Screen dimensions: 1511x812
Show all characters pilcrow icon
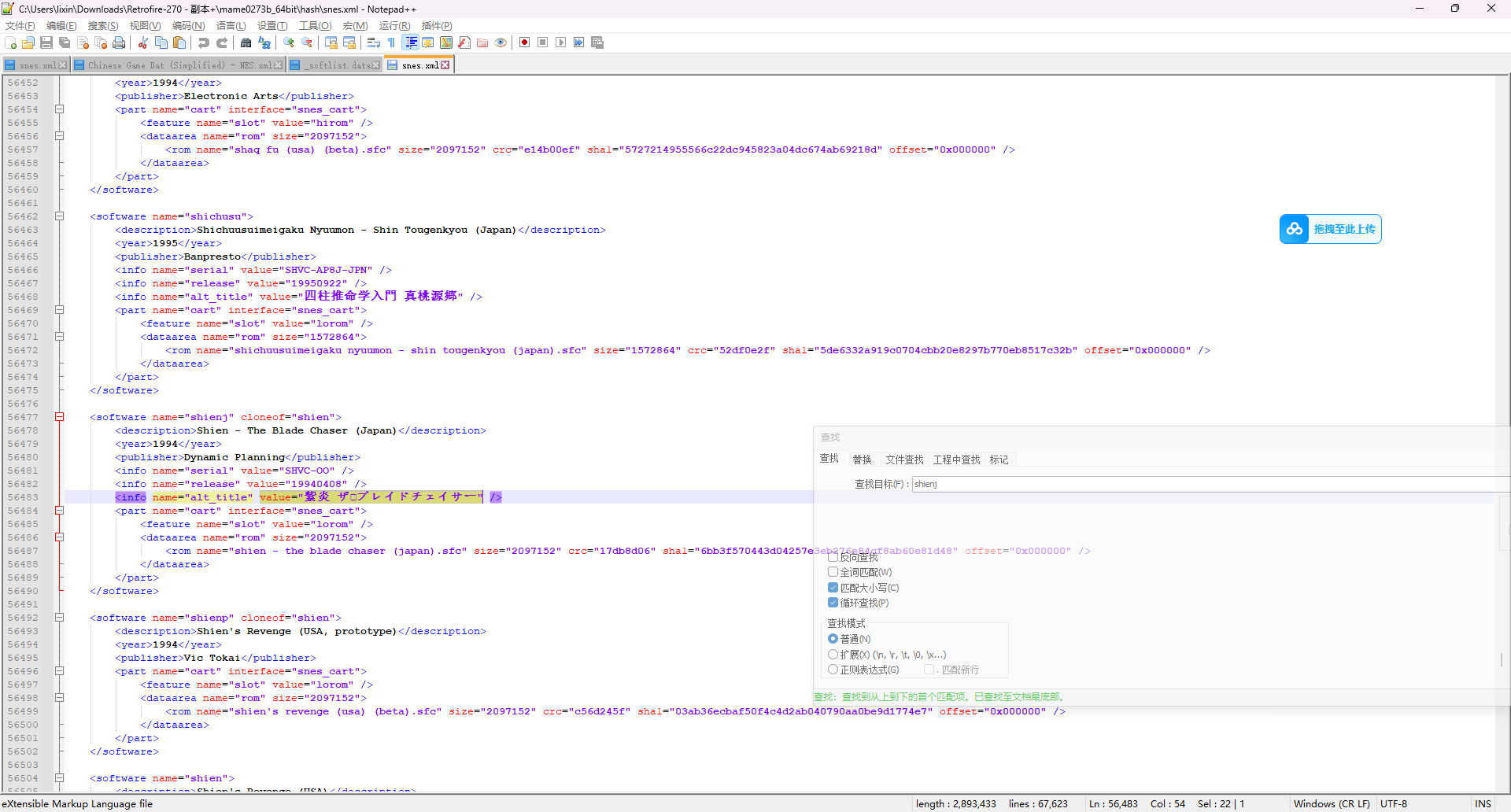(392, 42)
